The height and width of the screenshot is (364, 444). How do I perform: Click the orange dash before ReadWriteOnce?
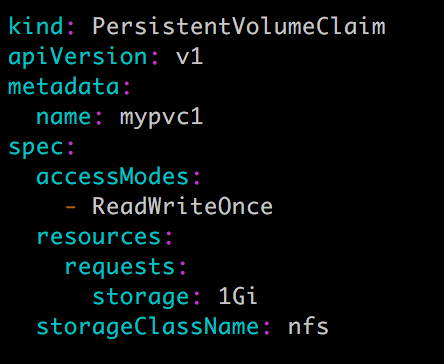click(71, 207)
